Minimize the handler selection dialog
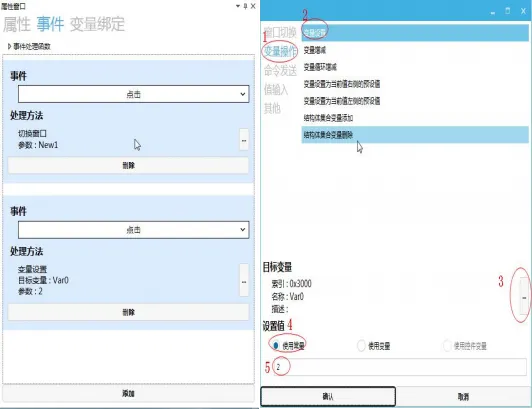532x409 pixels. tap(493, 12)
